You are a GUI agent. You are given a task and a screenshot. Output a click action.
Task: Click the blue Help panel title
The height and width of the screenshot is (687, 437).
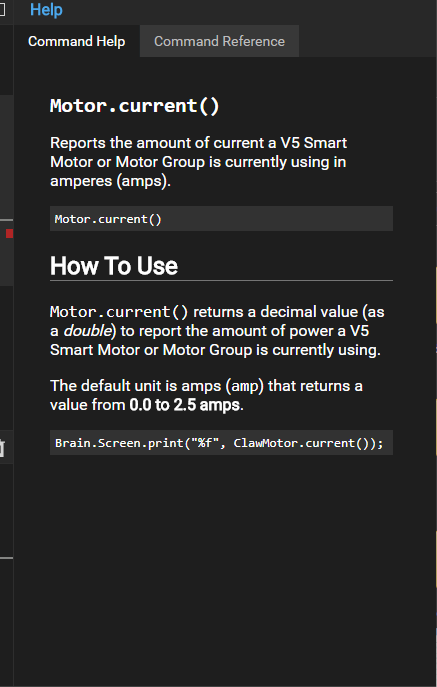click(x=46, y=10)
